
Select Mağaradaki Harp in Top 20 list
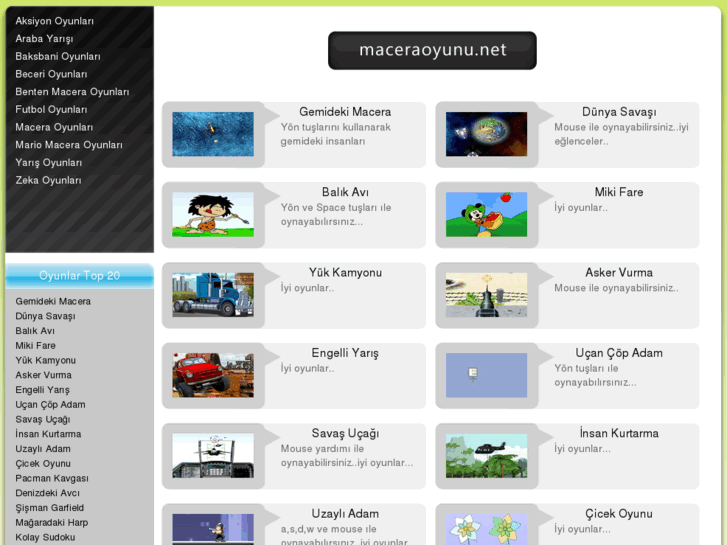click(51, 523)
